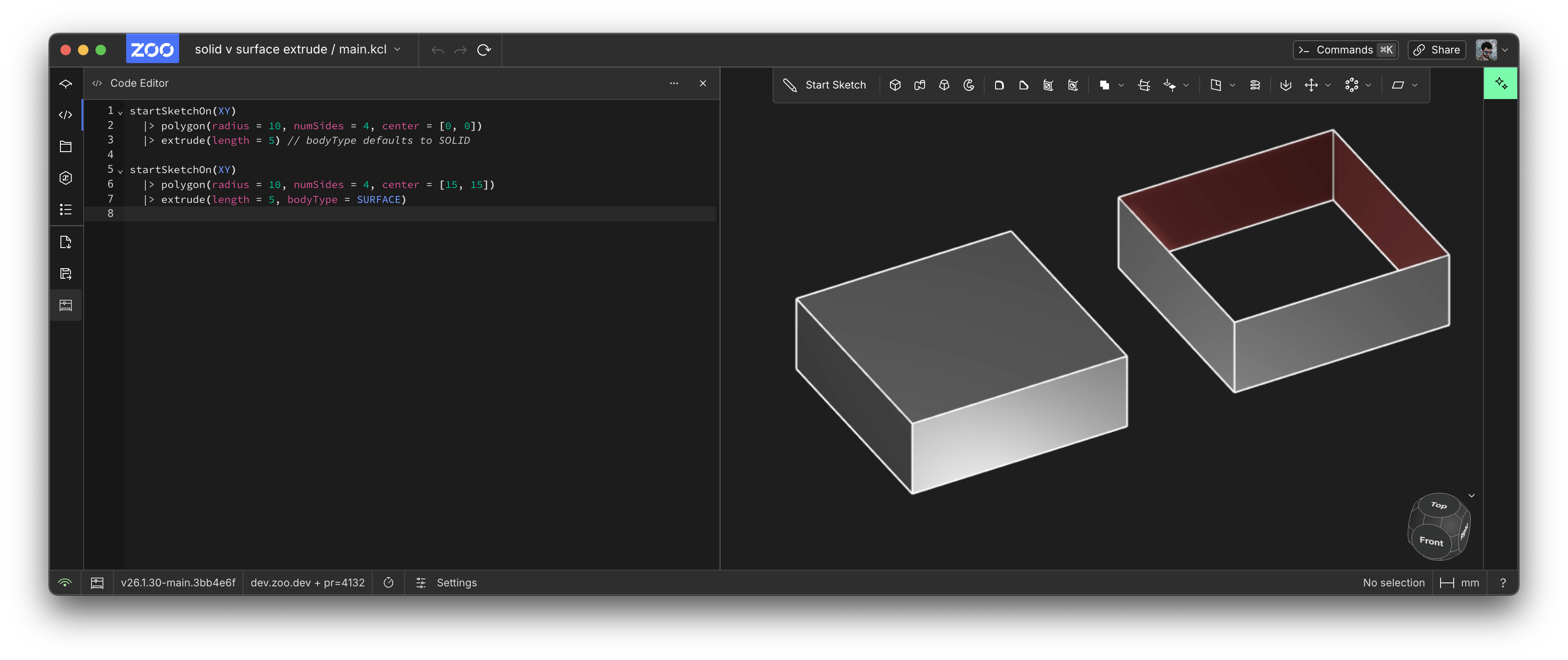The width and height of the screenshot is (1568, 660).
Task: Click the refresh icon in title bar
Action: (484, 50)
